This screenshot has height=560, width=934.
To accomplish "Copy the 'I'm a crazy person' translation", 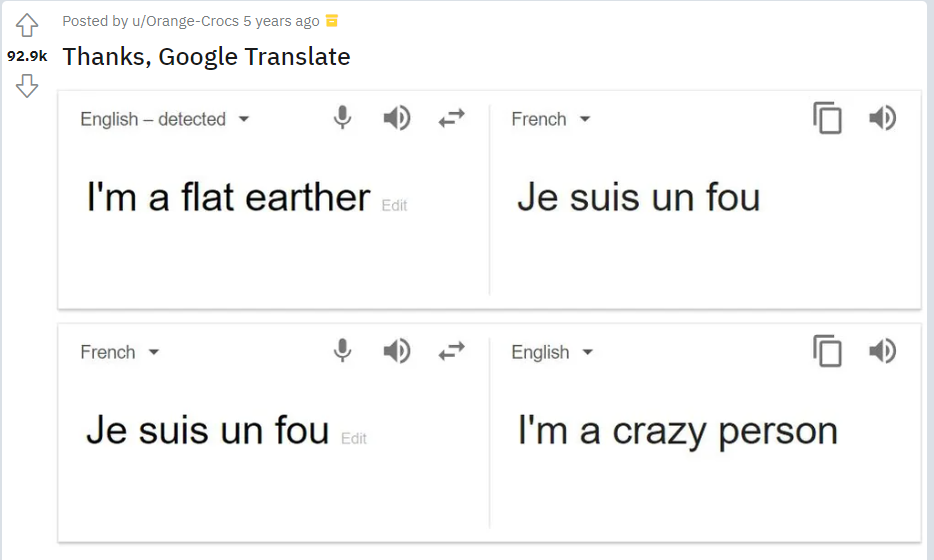I will [827, 351].
